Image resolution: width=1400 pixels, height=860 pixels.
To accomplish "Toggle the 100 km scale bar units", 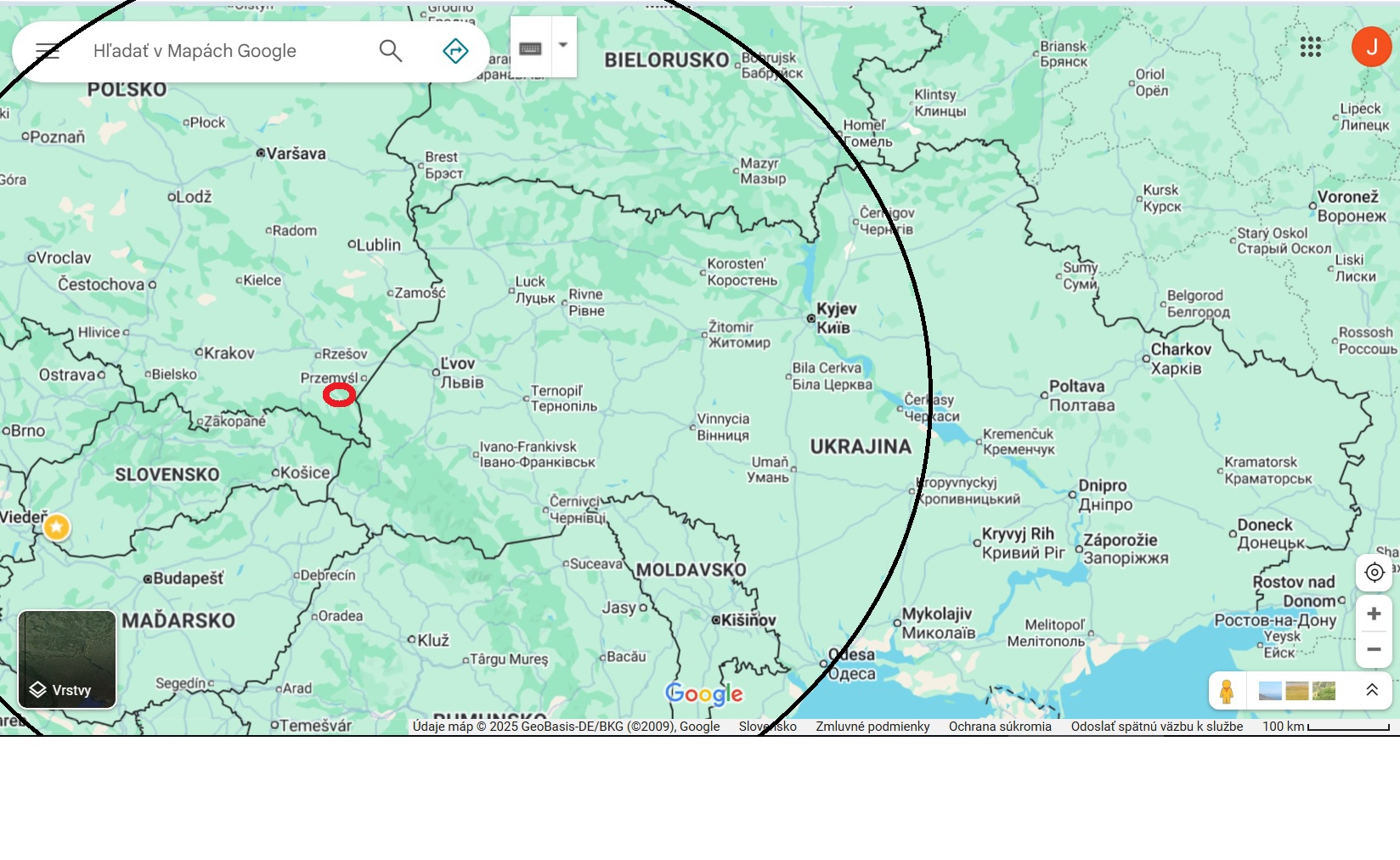I will 1325,727.
